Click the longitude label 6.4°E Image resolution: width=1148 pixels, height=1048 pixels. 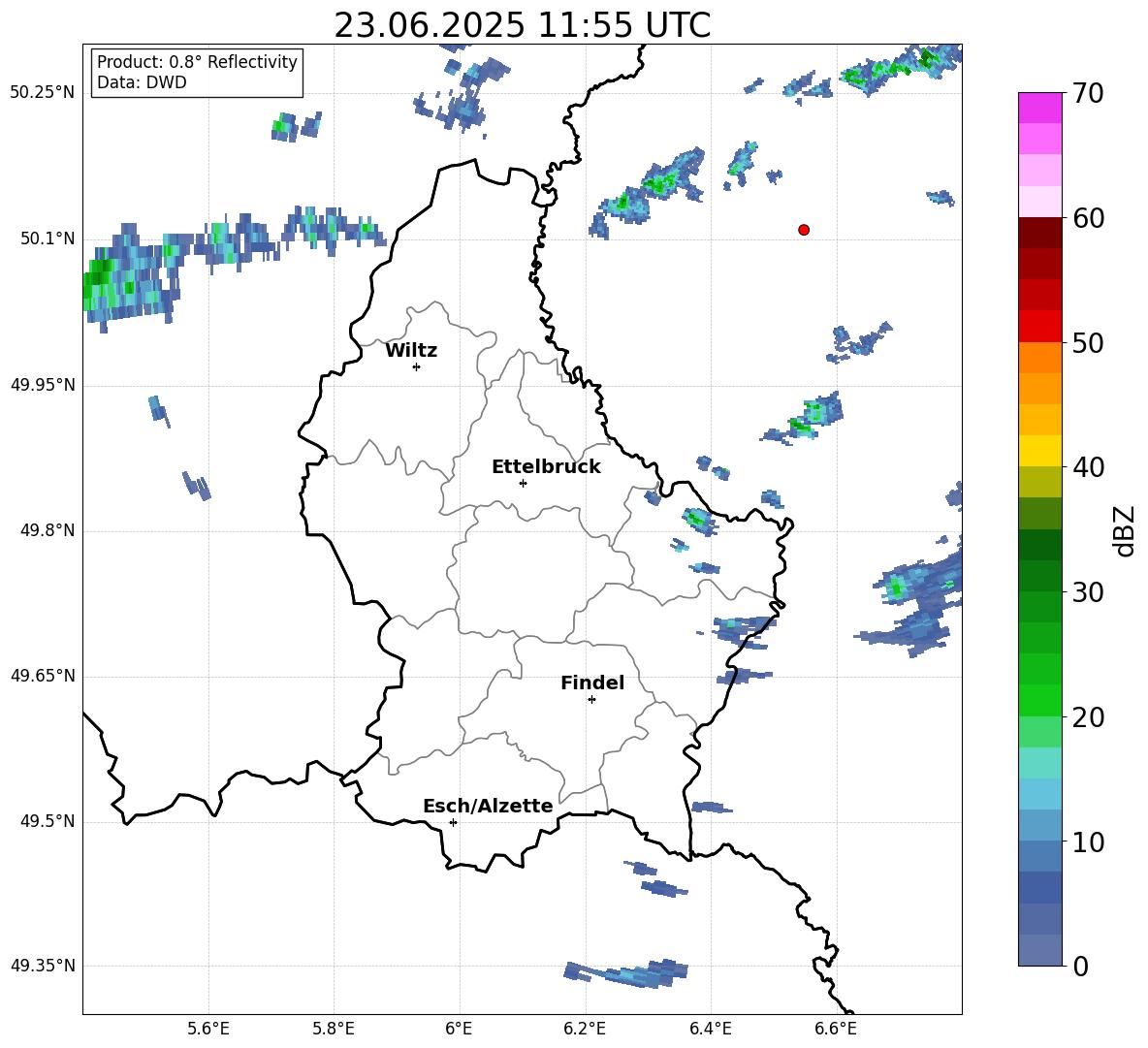(710, 1030)
